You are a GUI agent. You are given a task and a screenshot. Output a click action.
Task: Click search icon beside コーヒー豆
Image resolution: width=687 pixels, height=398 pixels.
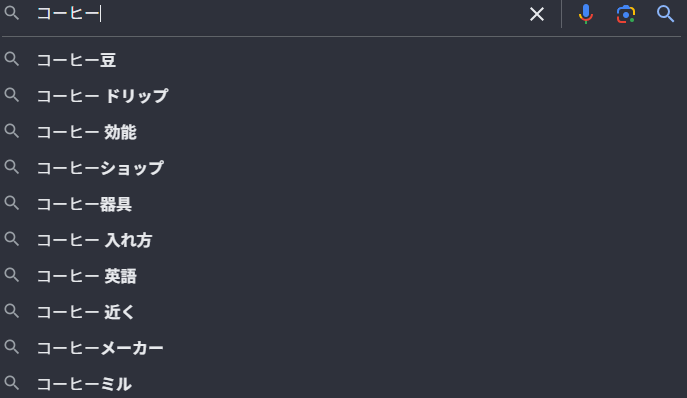point(12,59)
